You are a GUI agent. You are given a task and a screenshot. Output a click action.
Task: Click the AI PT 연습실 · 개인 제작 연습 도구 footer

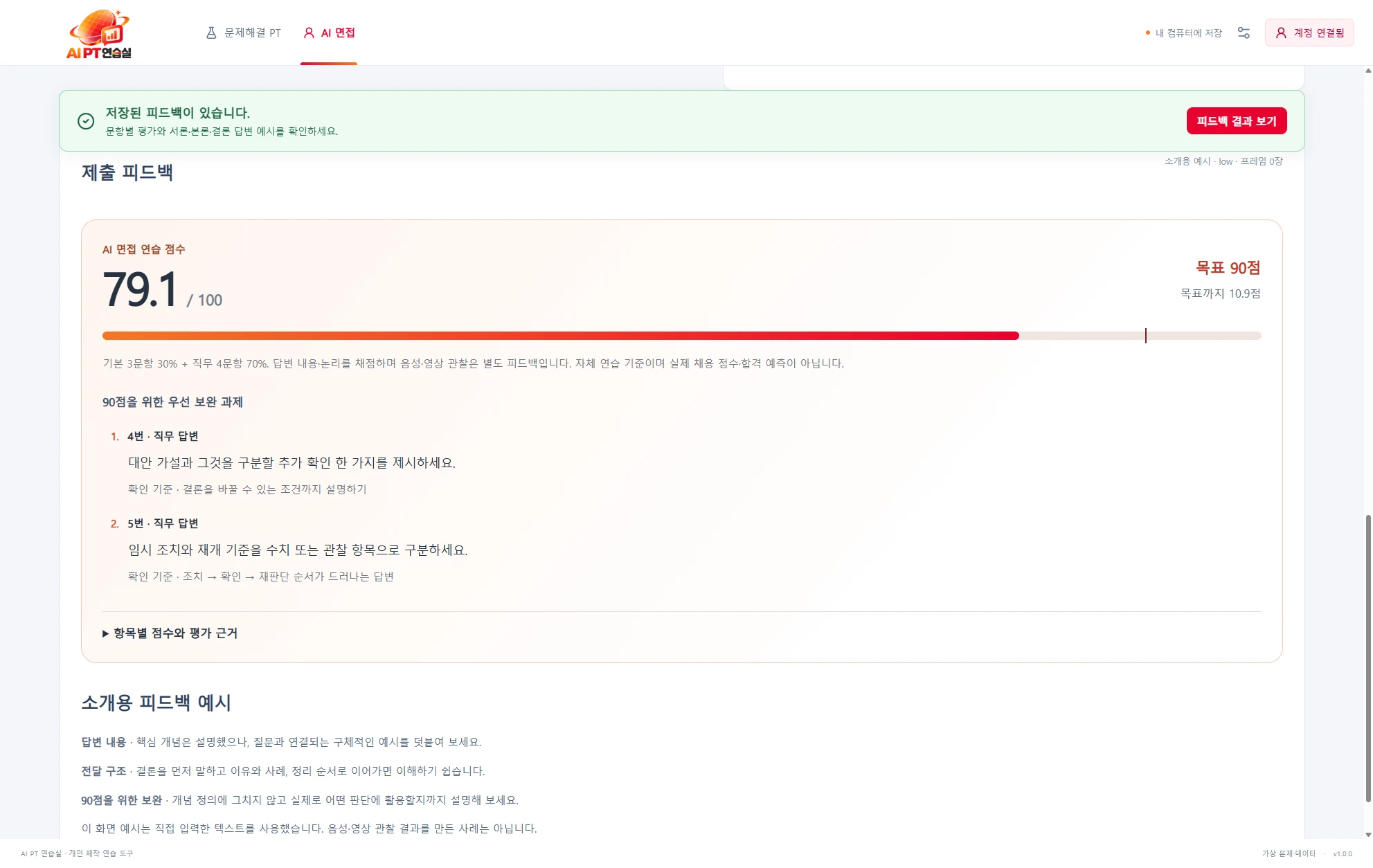point(77,853)
